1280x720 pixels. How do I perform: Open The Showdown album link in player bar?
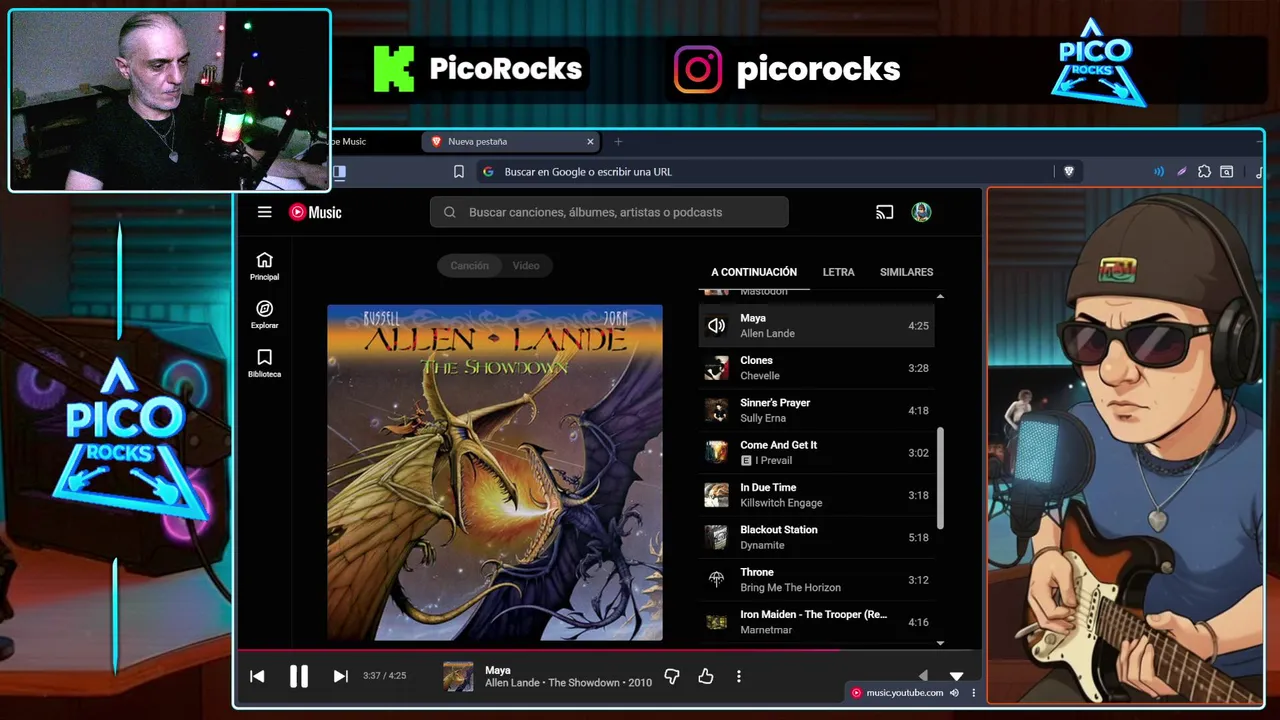(x=584, y=683)
